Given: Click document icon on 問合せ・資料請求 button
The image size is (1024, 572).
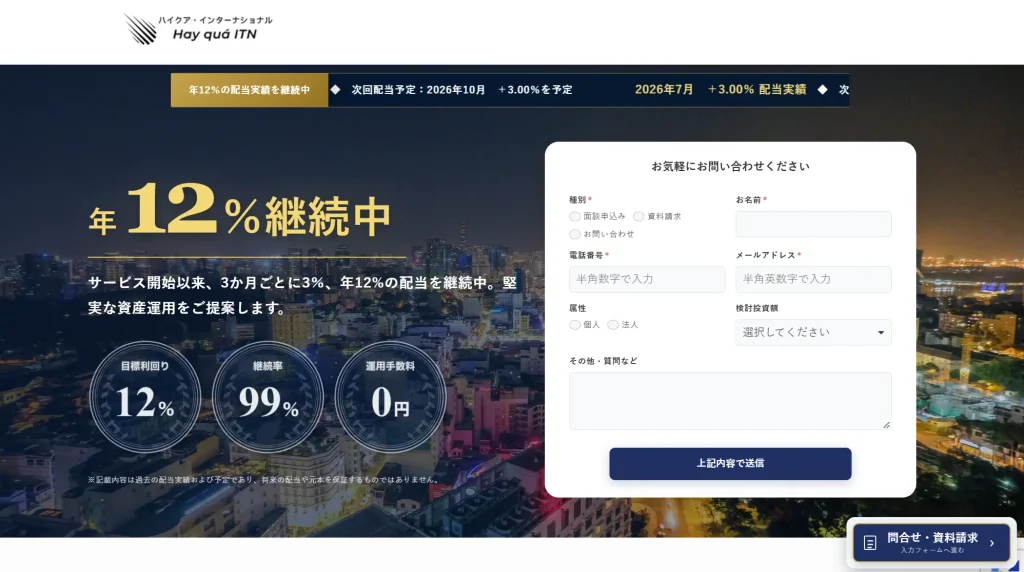Looking at the screenshot, I should (x=870, y=543).
